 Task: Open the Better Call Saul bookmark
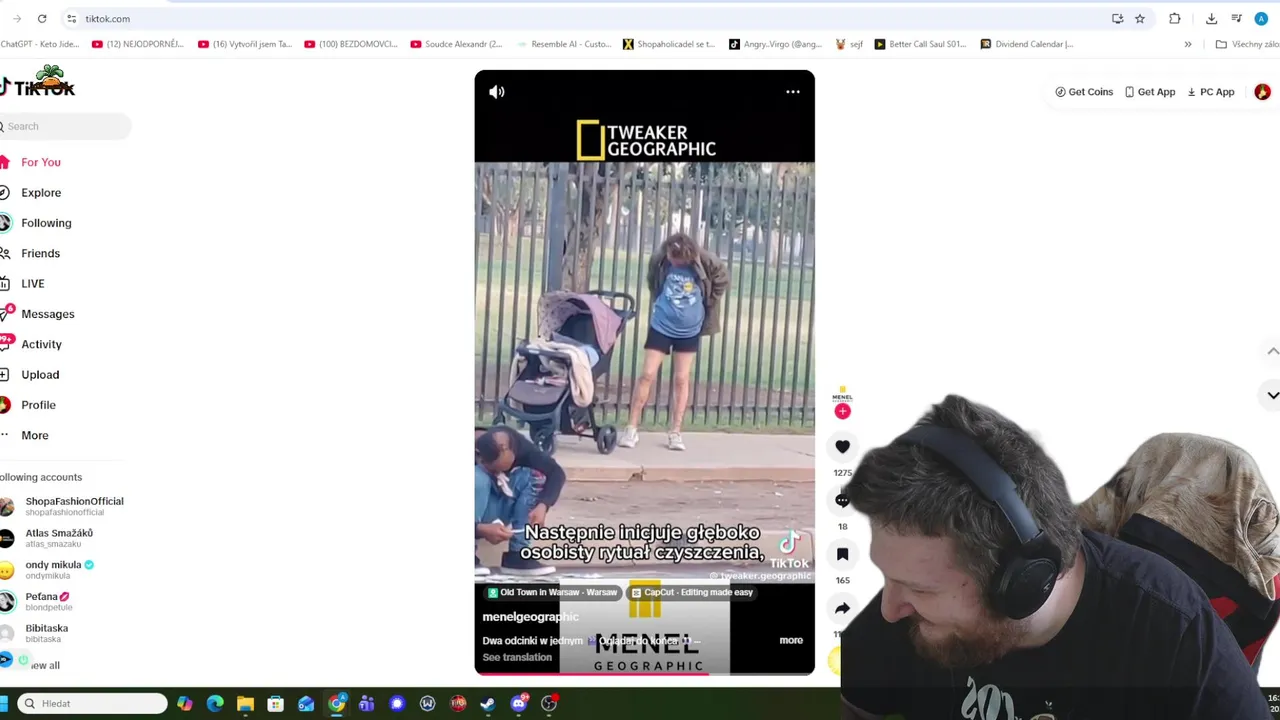point(921,44)
